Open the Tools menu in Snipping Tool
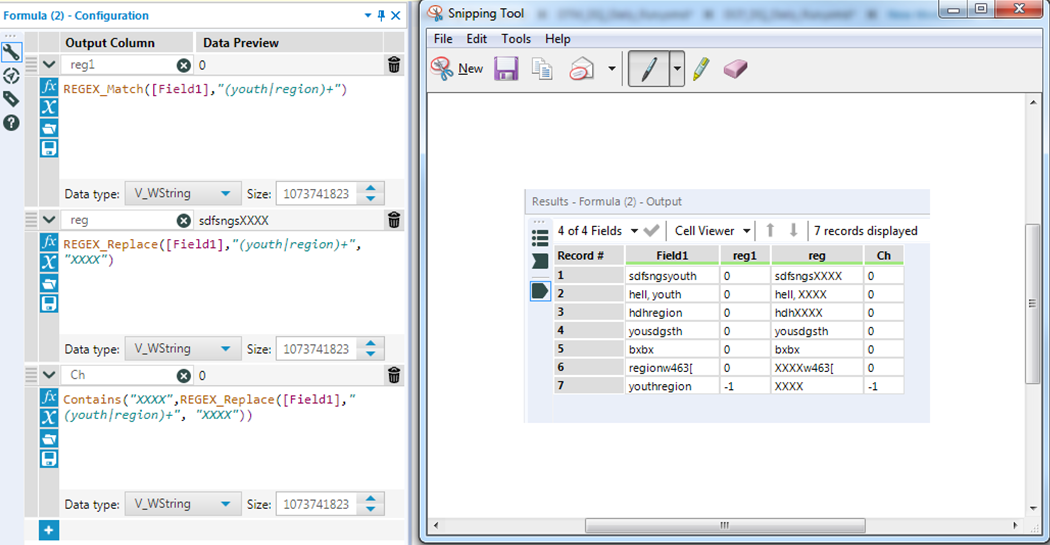This screenshot has width=1050, height=545. pos(516,39)
